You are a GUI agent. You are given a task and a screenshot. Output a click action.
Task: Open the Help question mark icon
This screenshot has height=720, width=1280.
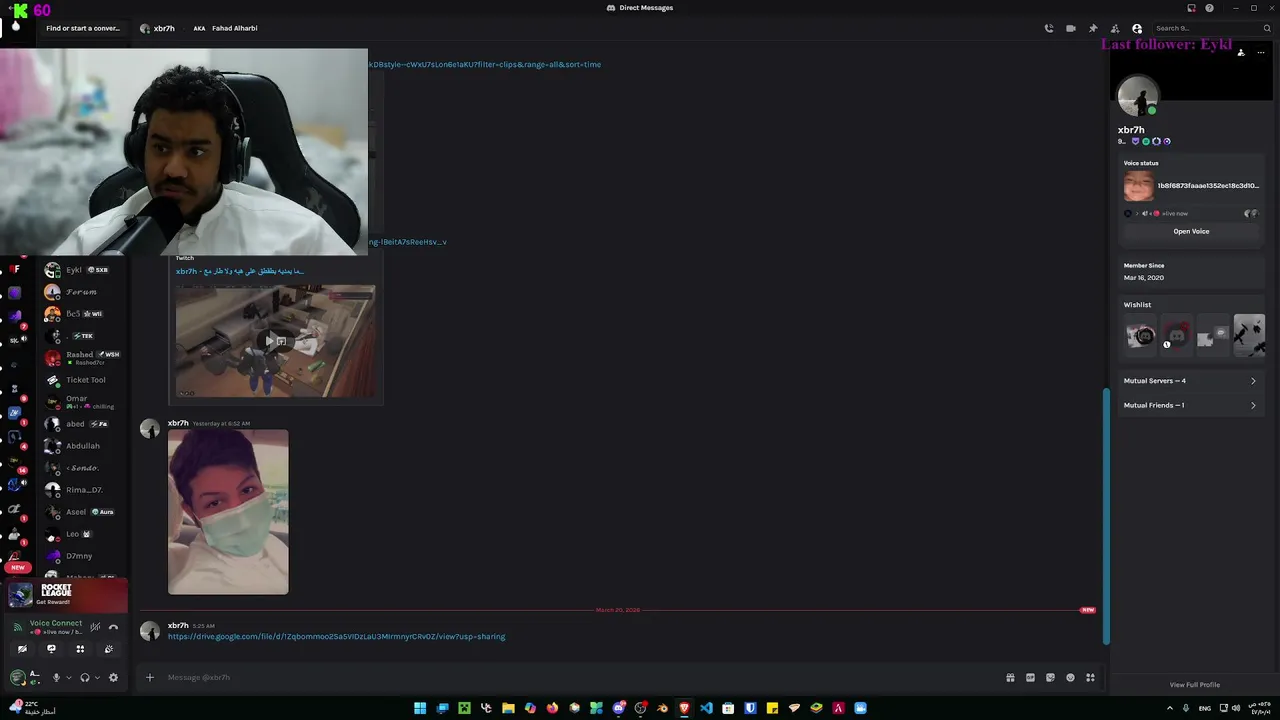[x=1209, y=8]
